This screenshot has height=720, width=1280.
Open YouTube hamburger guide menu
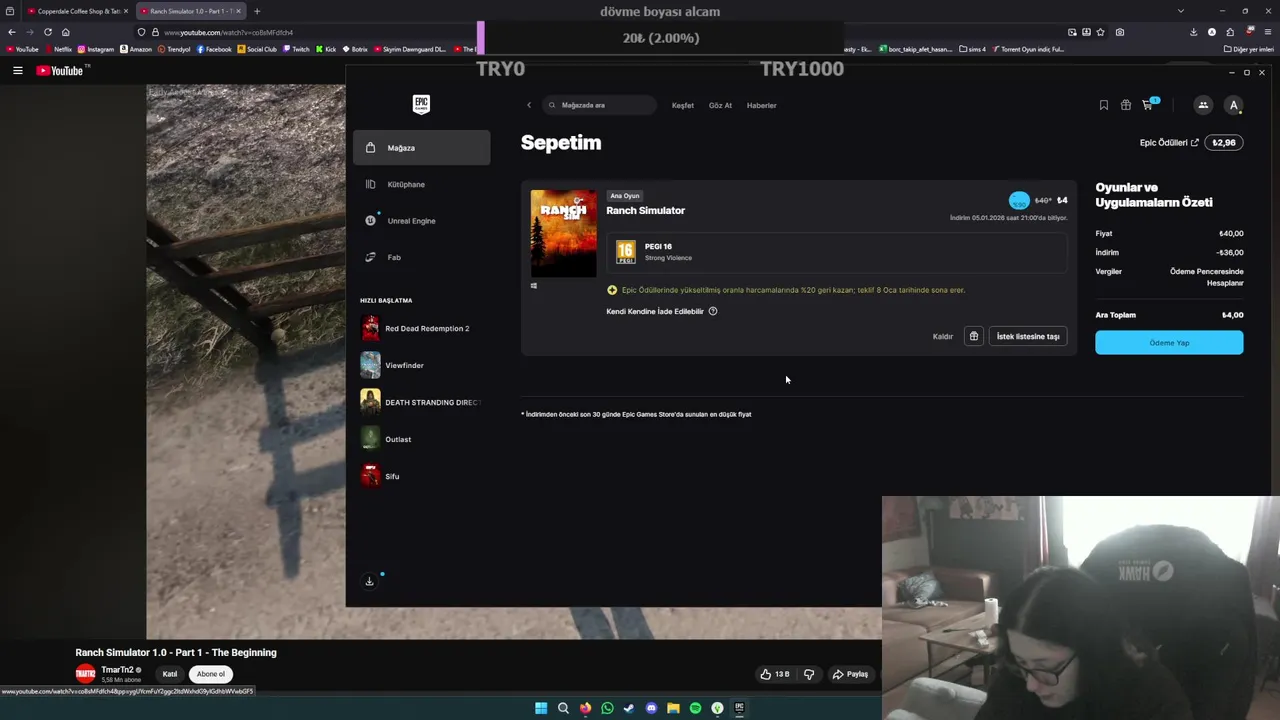point(17,70)
